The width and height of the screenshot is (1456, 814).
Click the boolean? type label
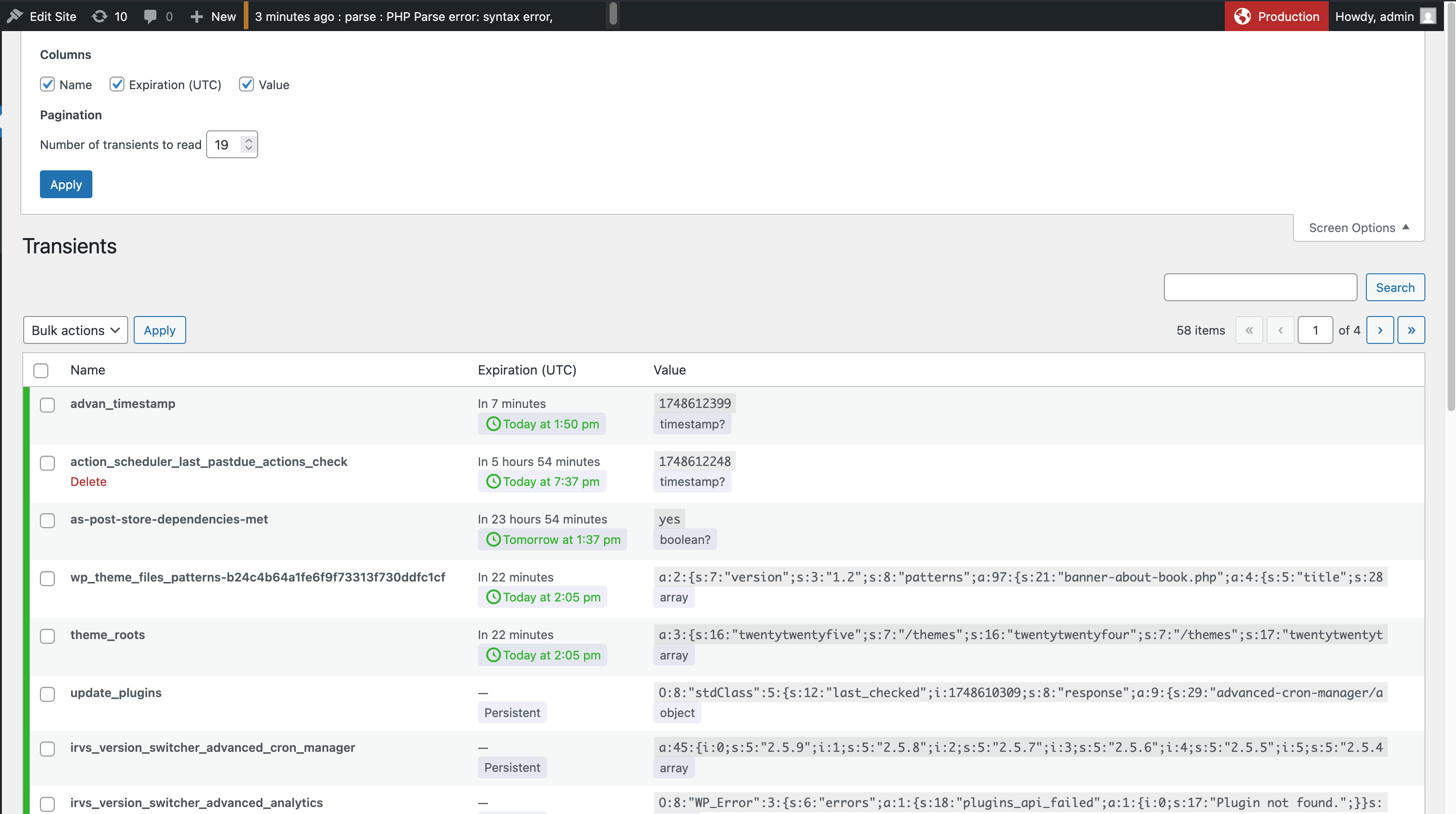pyautogui.click(x=685, y=539)
